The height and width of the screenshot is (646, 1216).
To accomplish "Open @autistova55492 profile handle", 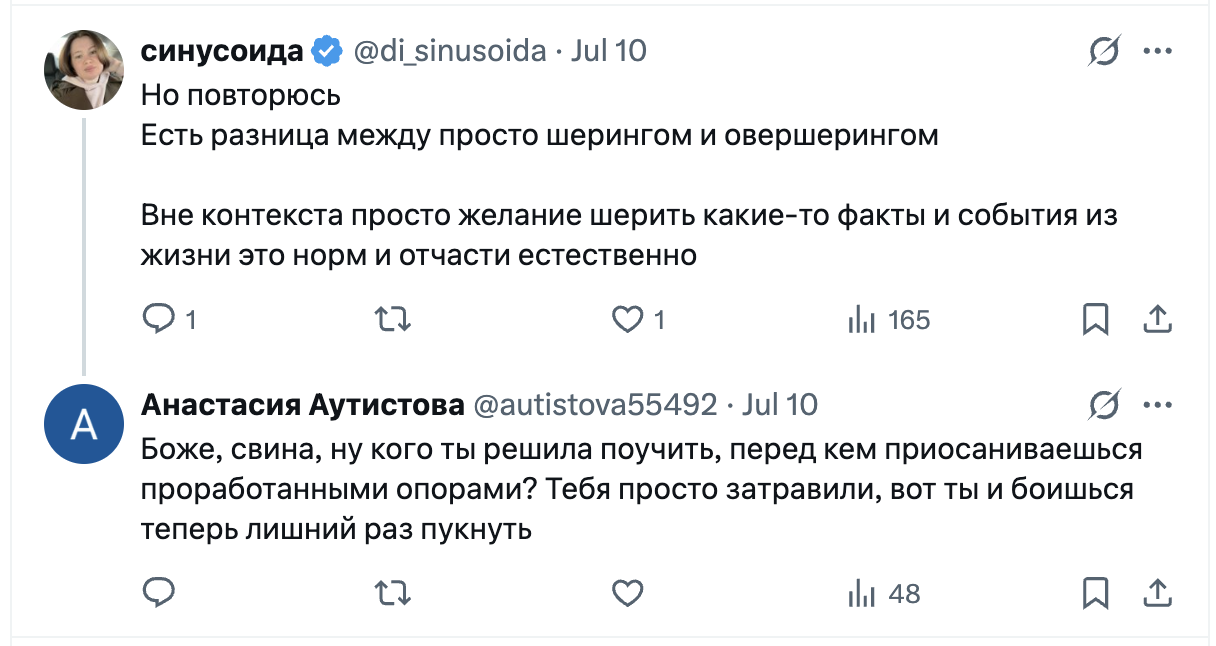I will [594, 405].
